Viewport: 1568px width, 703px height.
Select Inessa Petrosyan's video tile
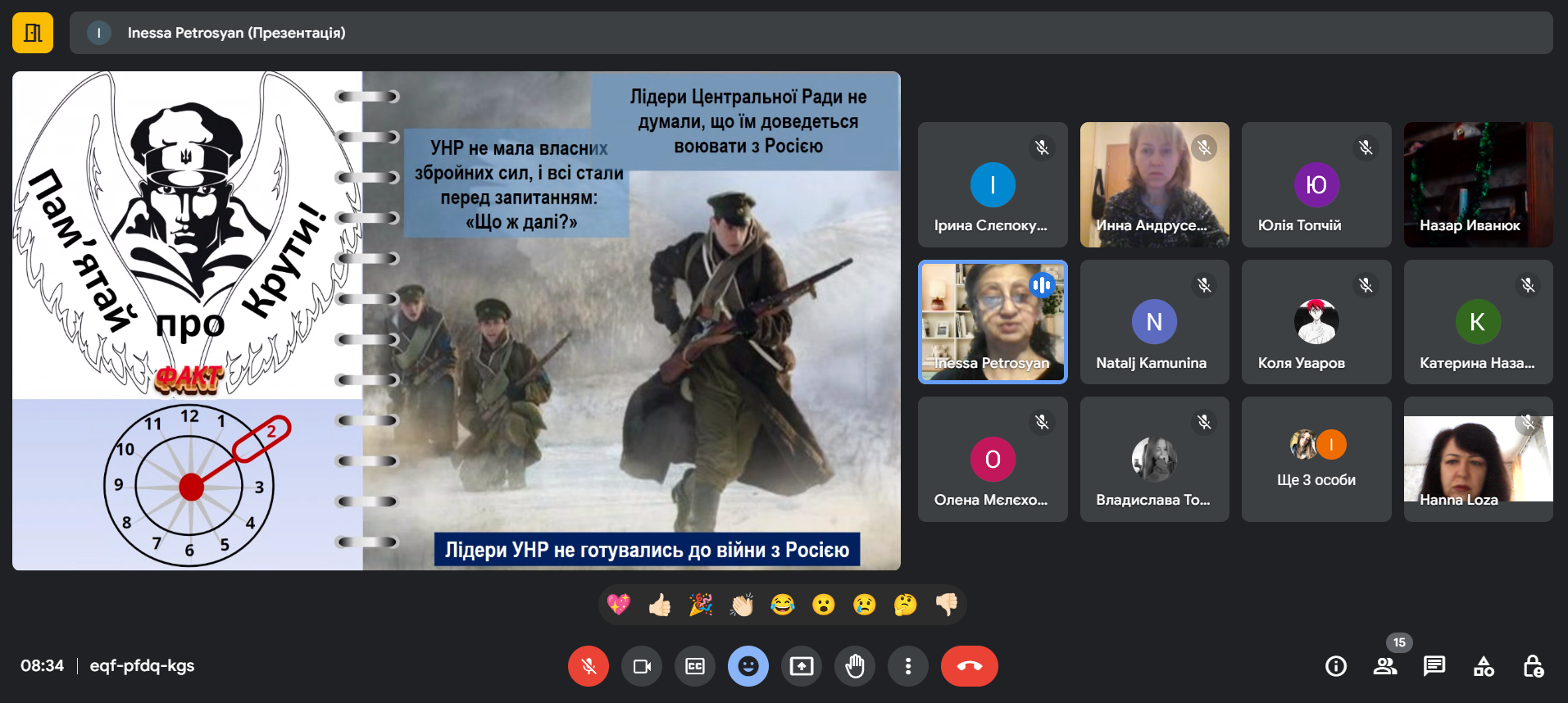(993, 322)
